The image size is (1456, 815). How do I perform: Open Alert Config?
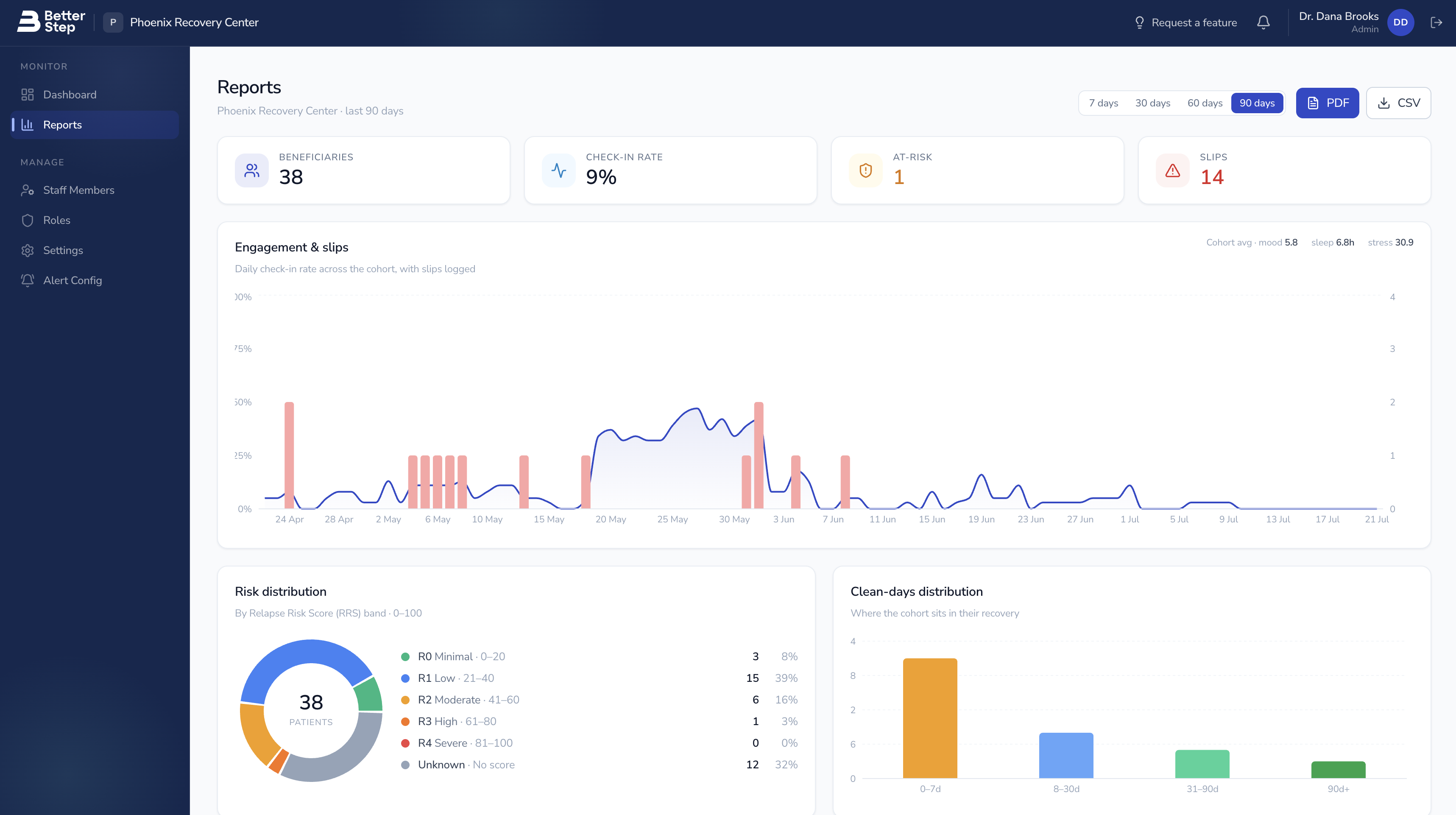tap(95, 280)
